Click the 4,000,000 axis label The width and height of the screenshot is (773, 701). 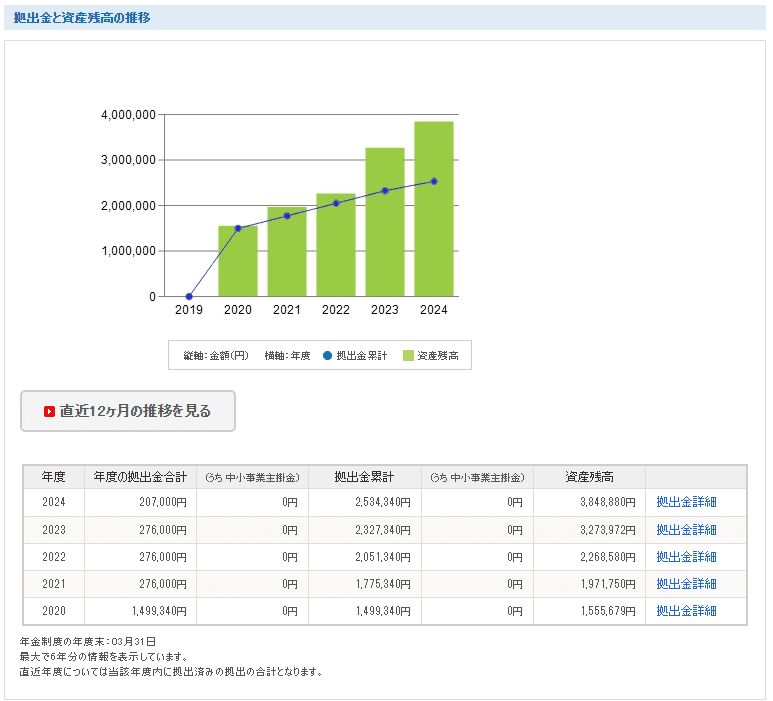(128, 115)
